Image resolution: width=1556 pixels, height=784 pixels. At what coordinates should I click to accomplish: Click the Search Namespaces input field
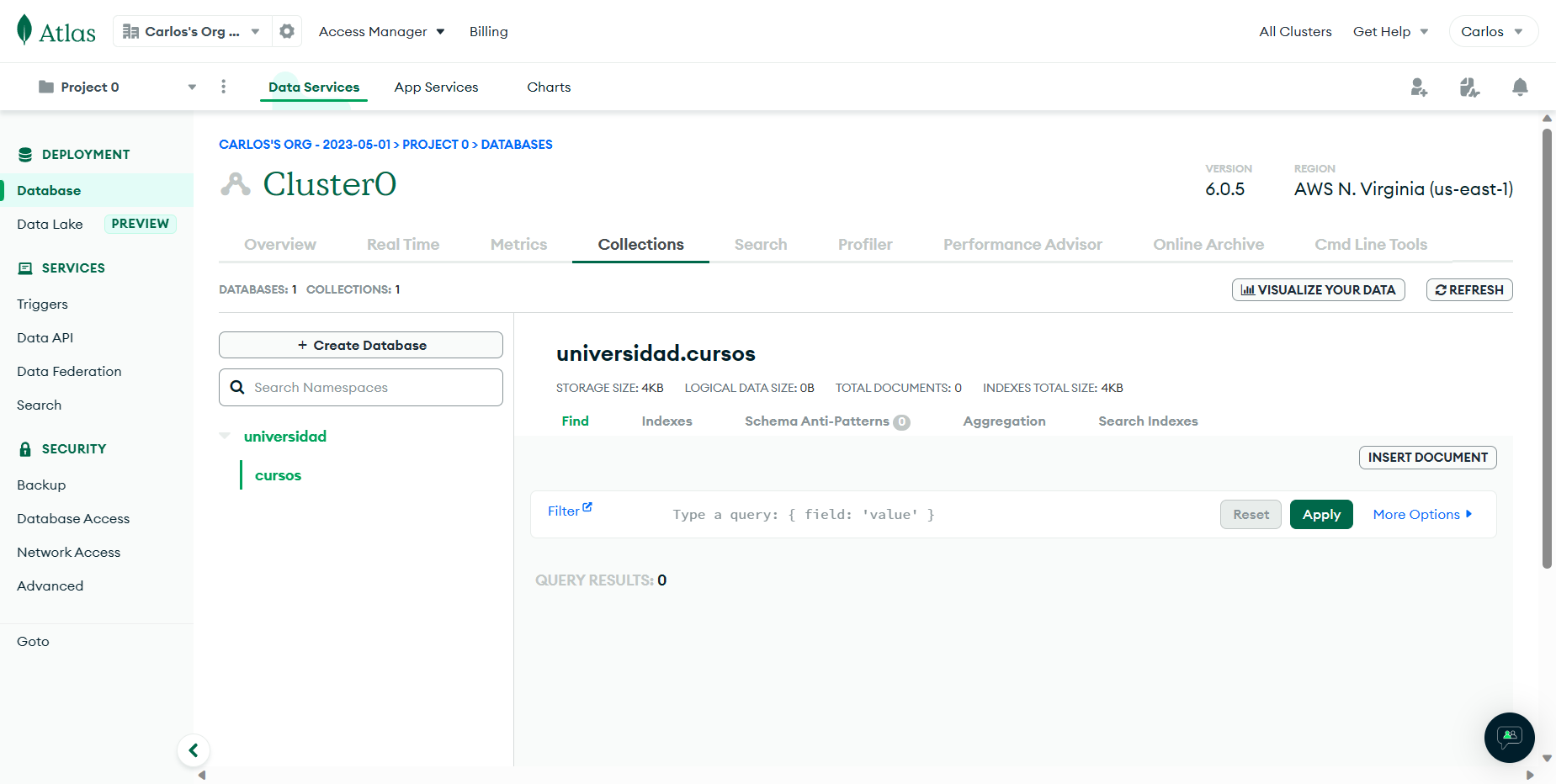(x=360, y=387)
